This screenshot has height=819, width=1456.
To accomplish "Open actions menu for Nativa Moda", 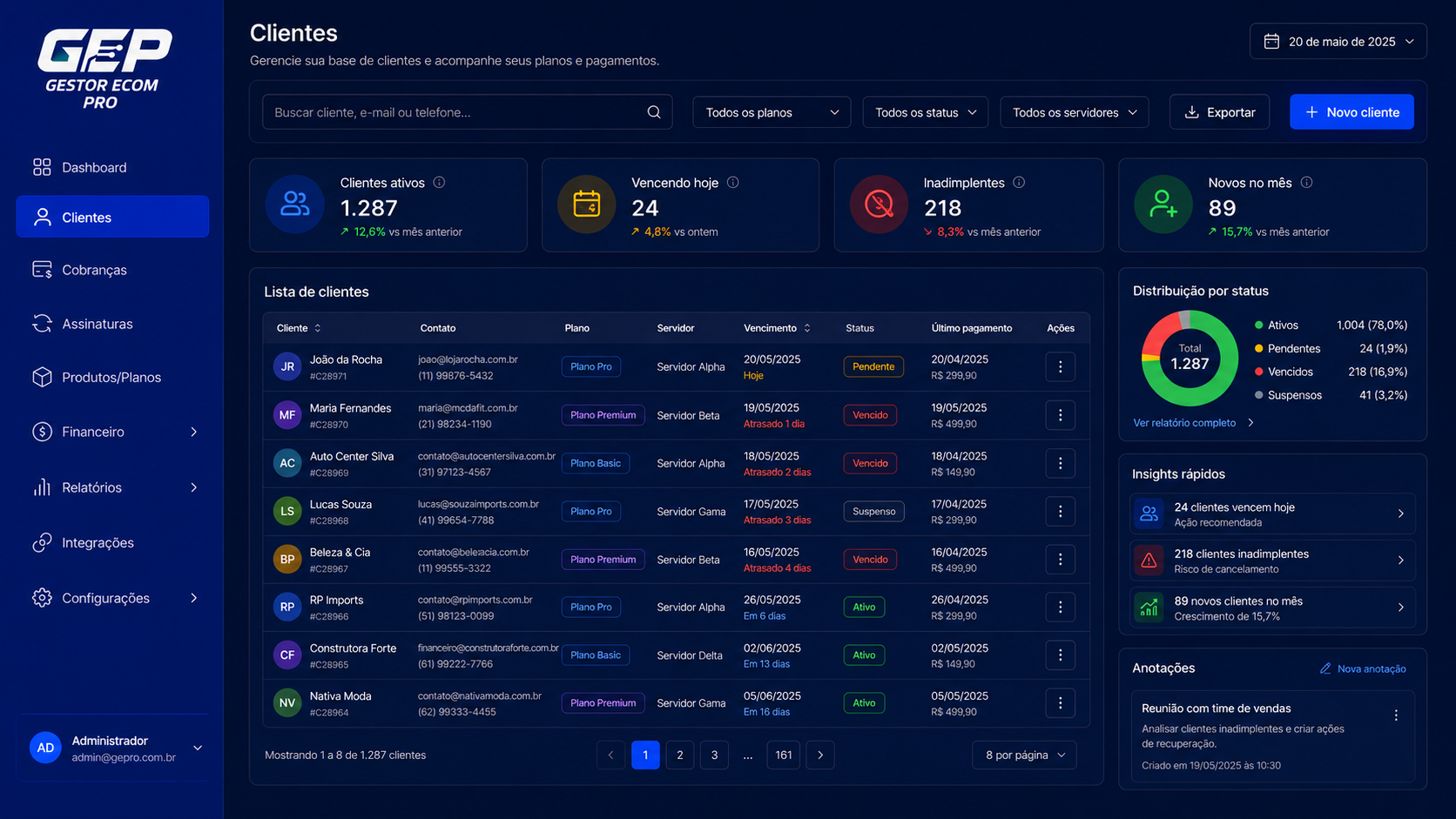I will pyautogui.click(x=1060, y=702).
